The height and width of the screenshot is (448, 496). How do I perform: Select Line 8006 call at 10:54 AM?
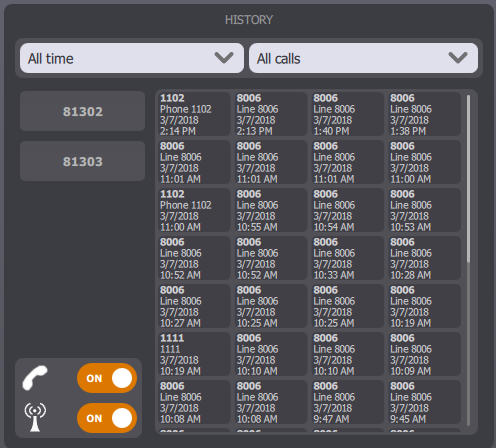pos(347,210)
